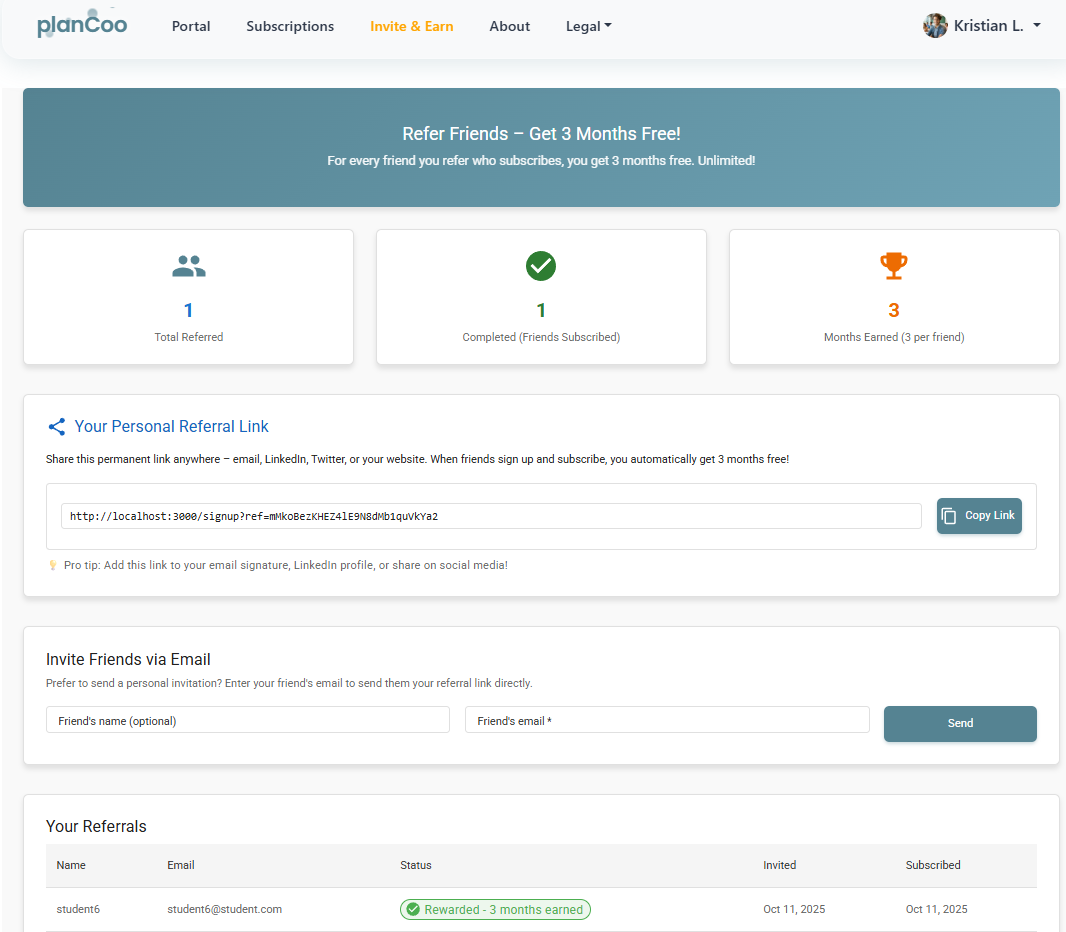Image resolution: width=1066 pixels, height=932 pixels.
Task: Click into the Friend's email field
Action: 666,720
